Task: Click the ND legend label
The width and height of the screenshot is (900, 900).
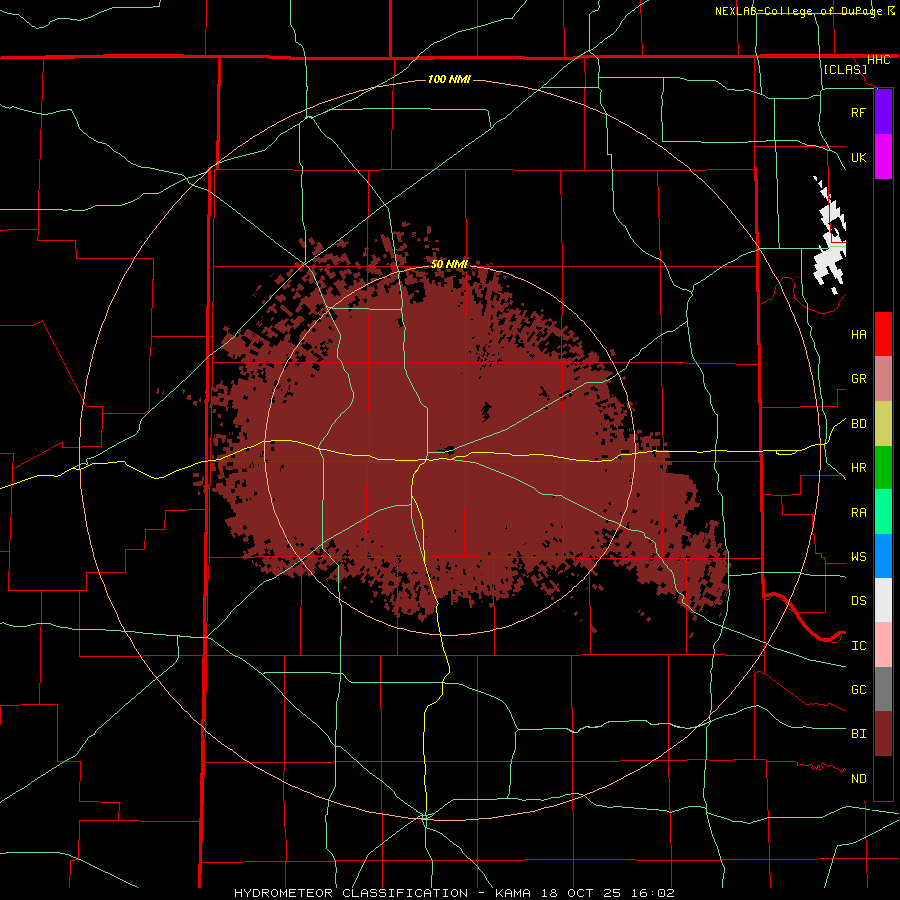Action: [x=858, y=779]
